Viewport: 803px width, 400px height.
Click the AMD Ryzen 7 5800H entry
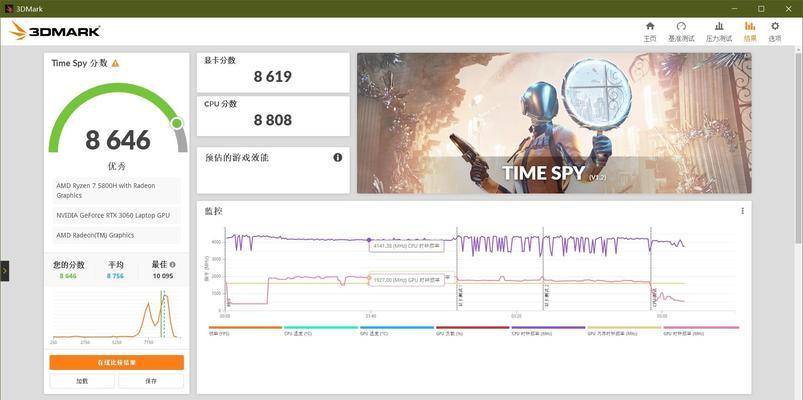117,191
